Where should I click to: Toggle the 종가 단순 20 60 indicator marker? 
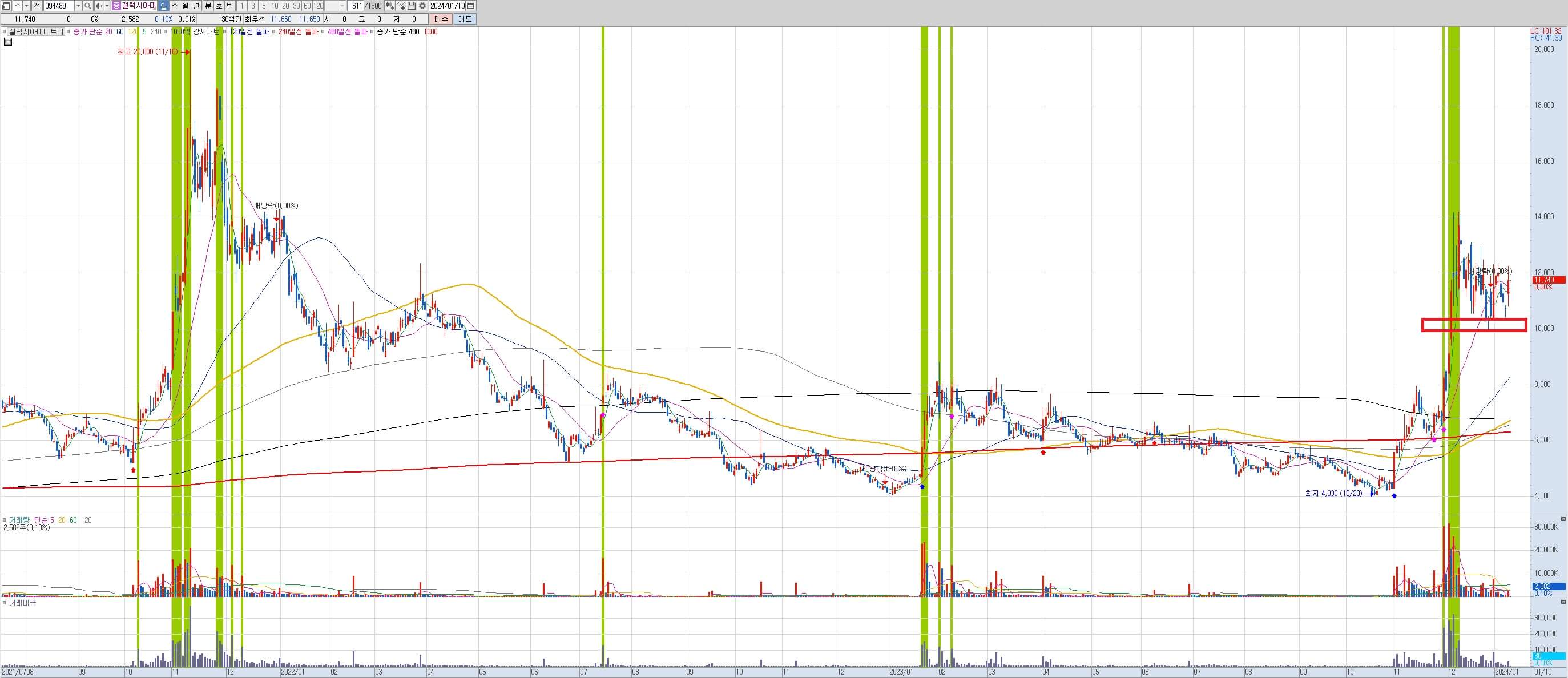click(69, 31)
